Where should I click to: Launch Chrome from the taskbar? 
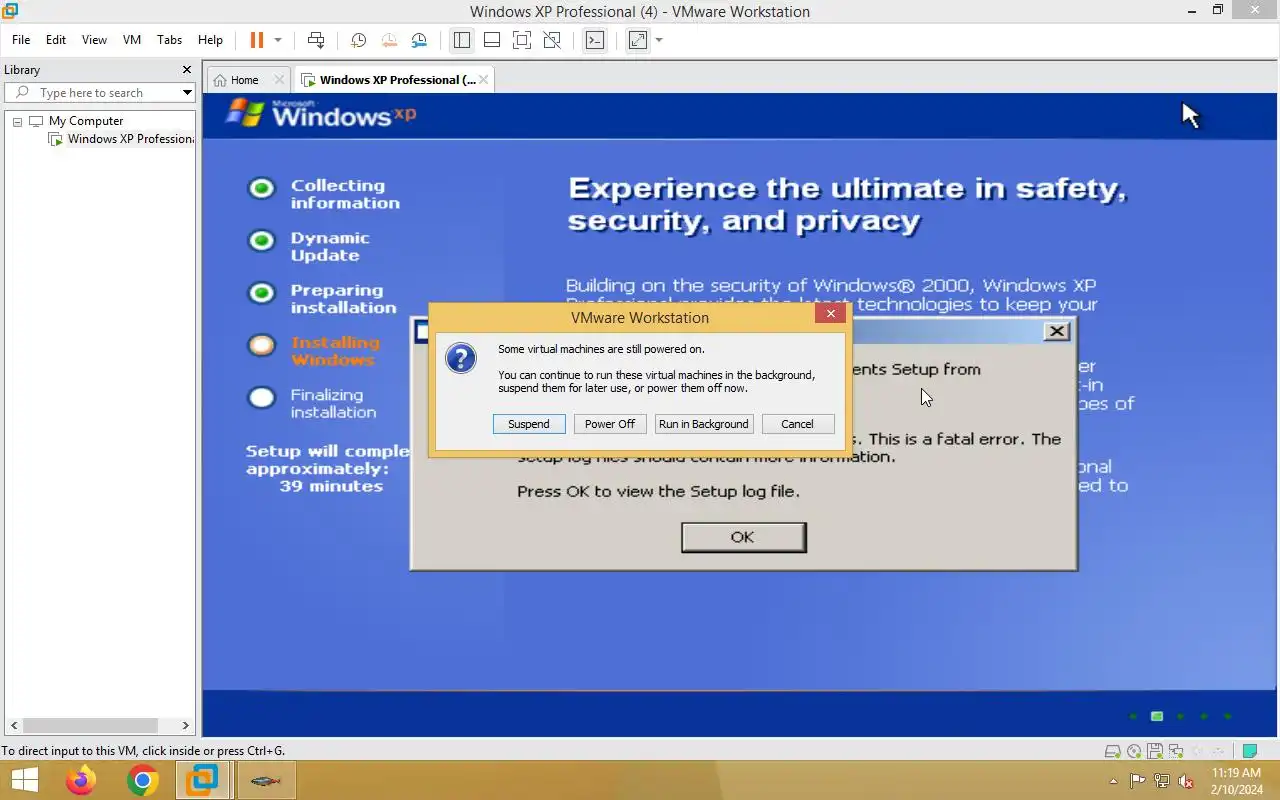pos(142,780)
